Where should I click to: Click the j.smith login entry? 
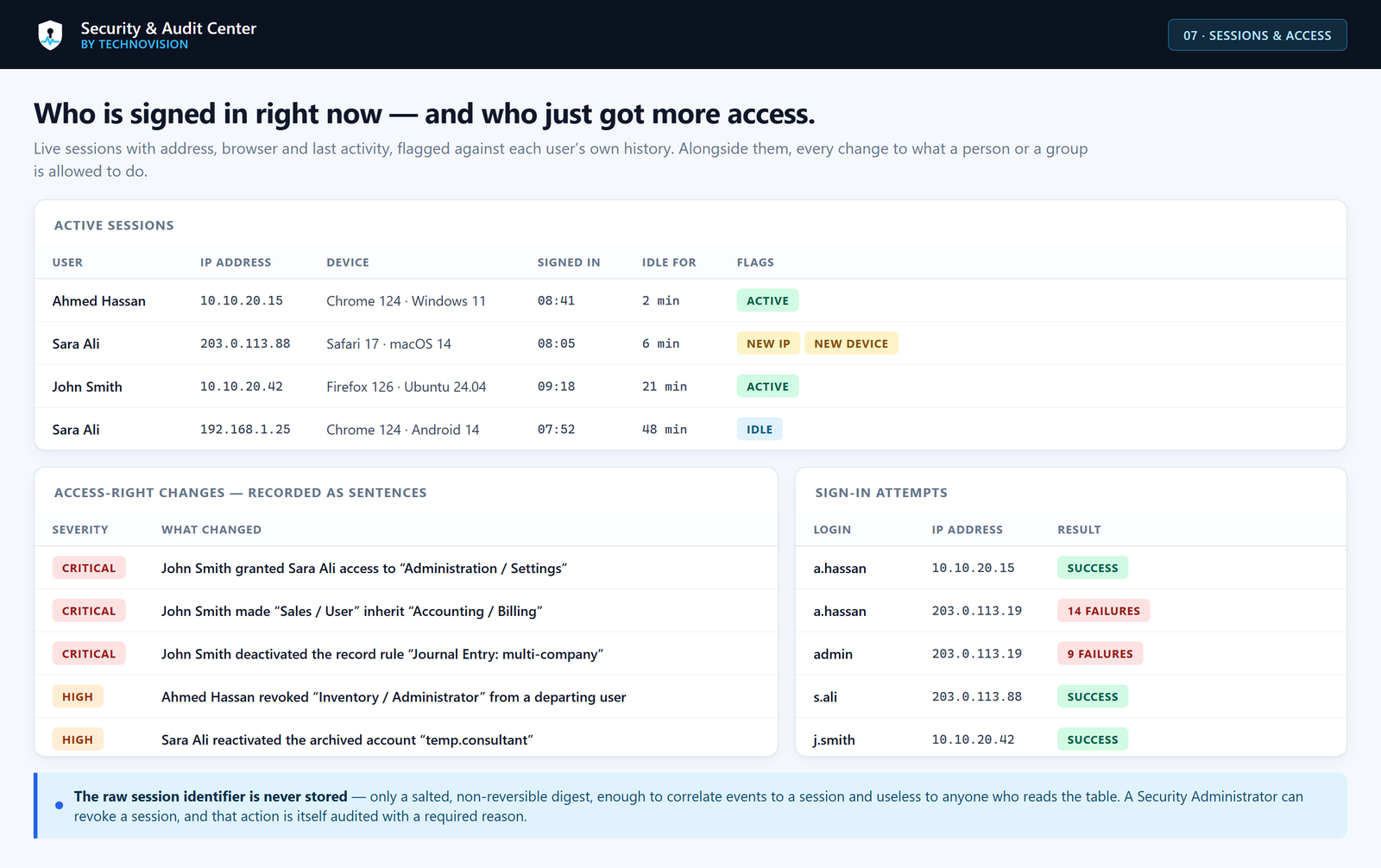[x=834, y=740]
